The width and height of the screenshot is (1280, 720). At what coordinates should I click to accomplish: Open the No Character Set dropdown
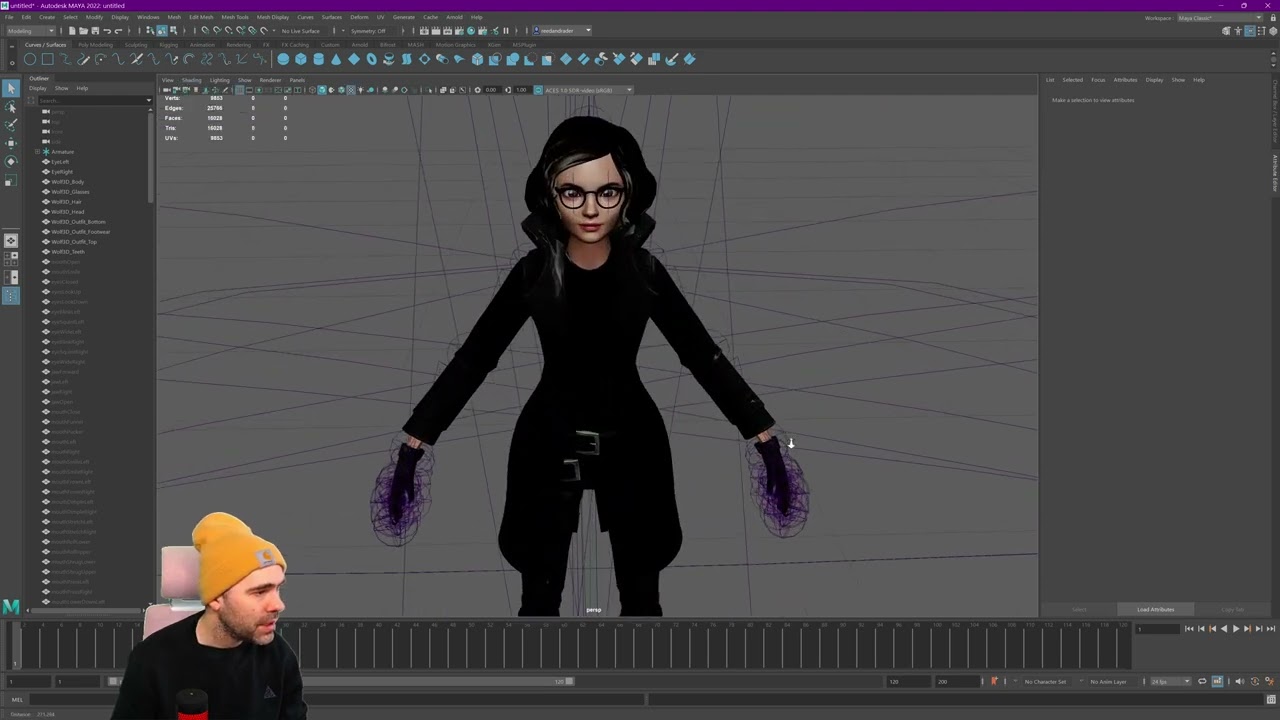(1045, 682)
